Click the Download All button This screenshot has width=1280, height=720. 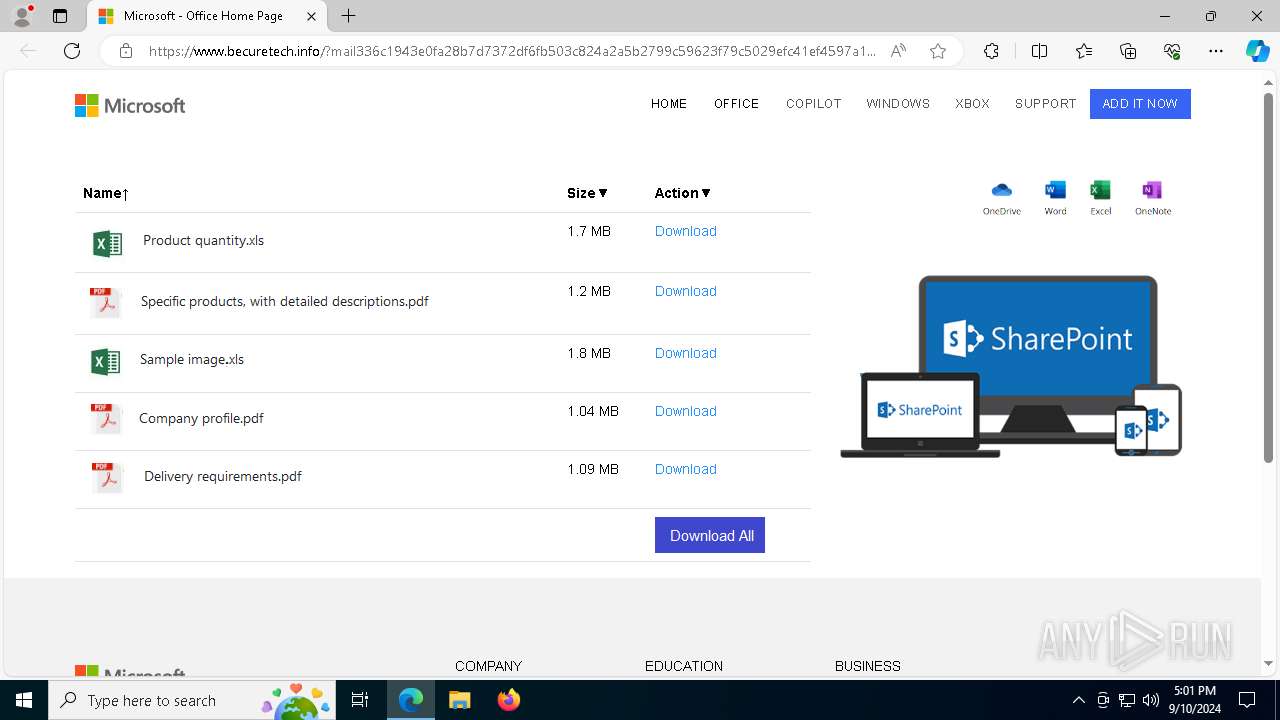click(x=710, y=535)
